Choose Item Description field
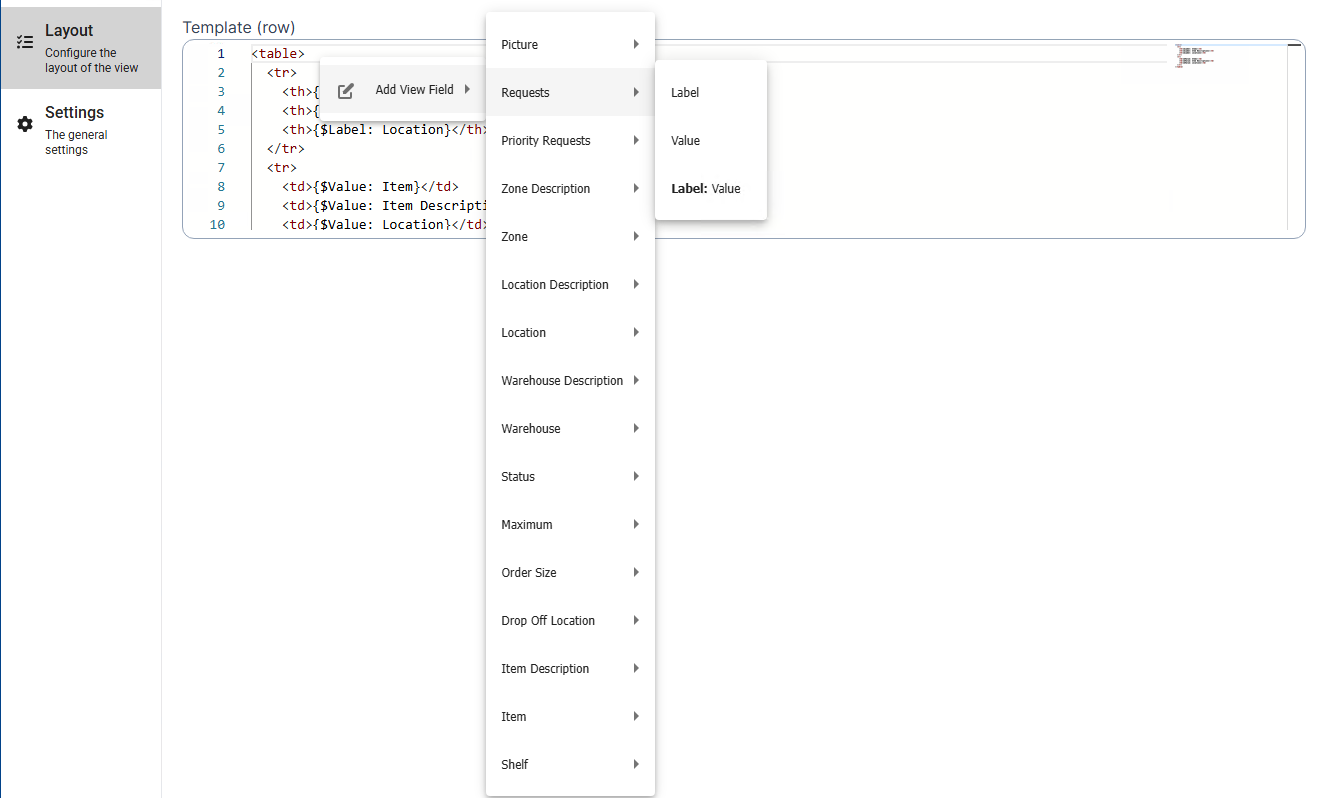The height and width of the screenshot is (798, 1317). (570, 668)
